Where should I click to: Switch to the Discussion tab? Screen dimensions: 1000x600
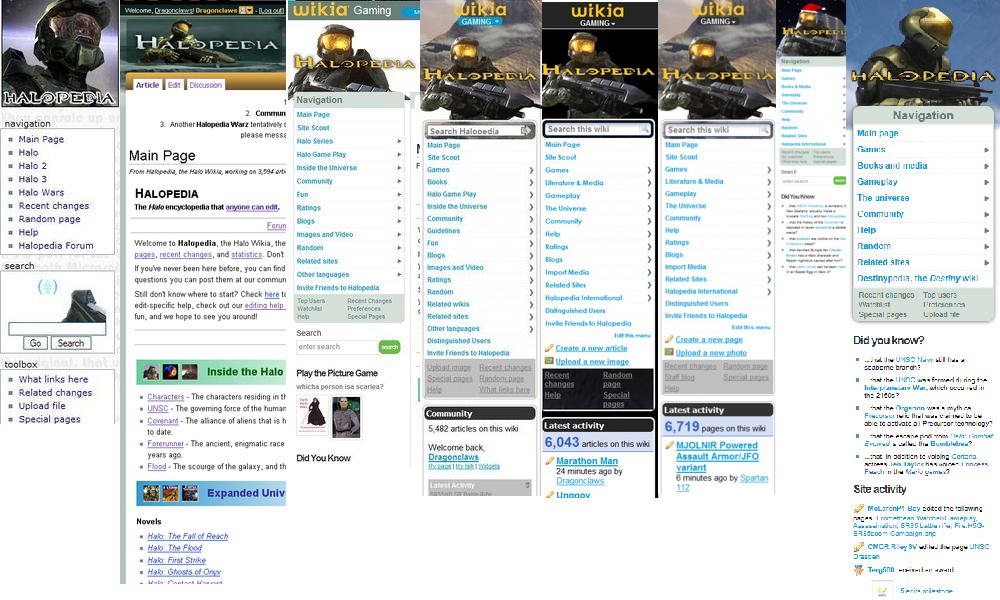pos(205,85)
